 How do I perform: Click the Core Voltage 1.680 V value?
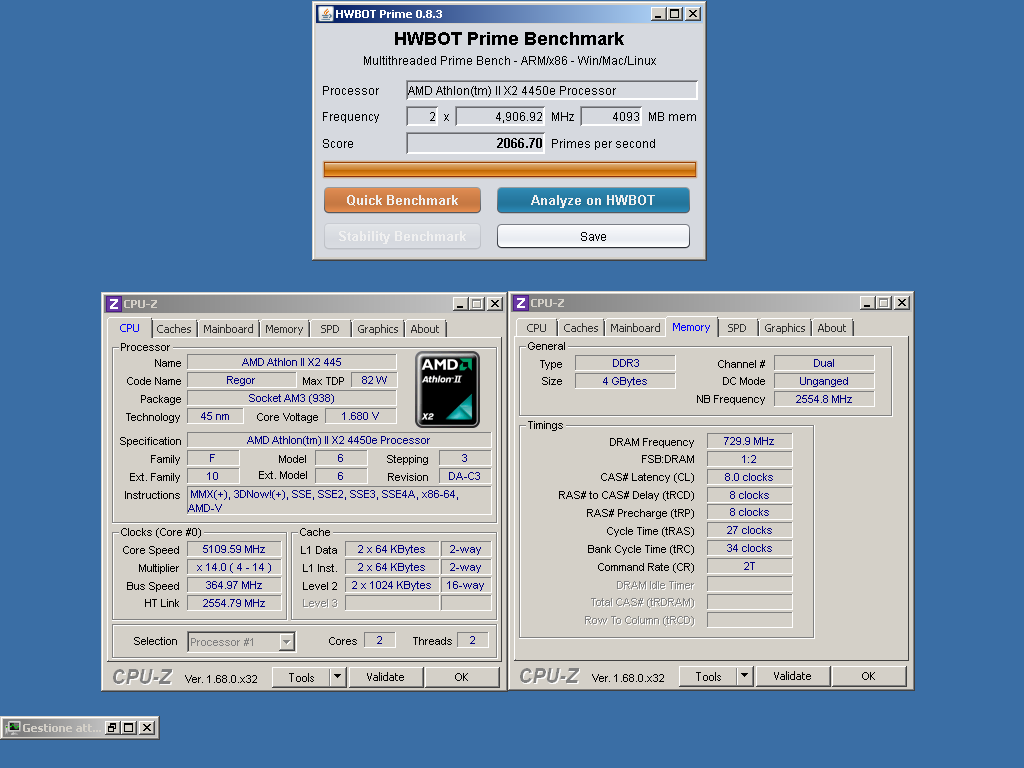(360, 417)
